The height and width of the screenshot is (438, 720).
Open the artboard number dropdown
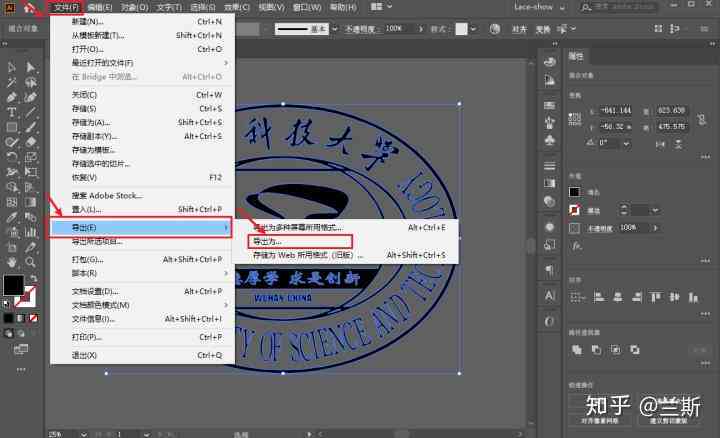tap(146, 434)
